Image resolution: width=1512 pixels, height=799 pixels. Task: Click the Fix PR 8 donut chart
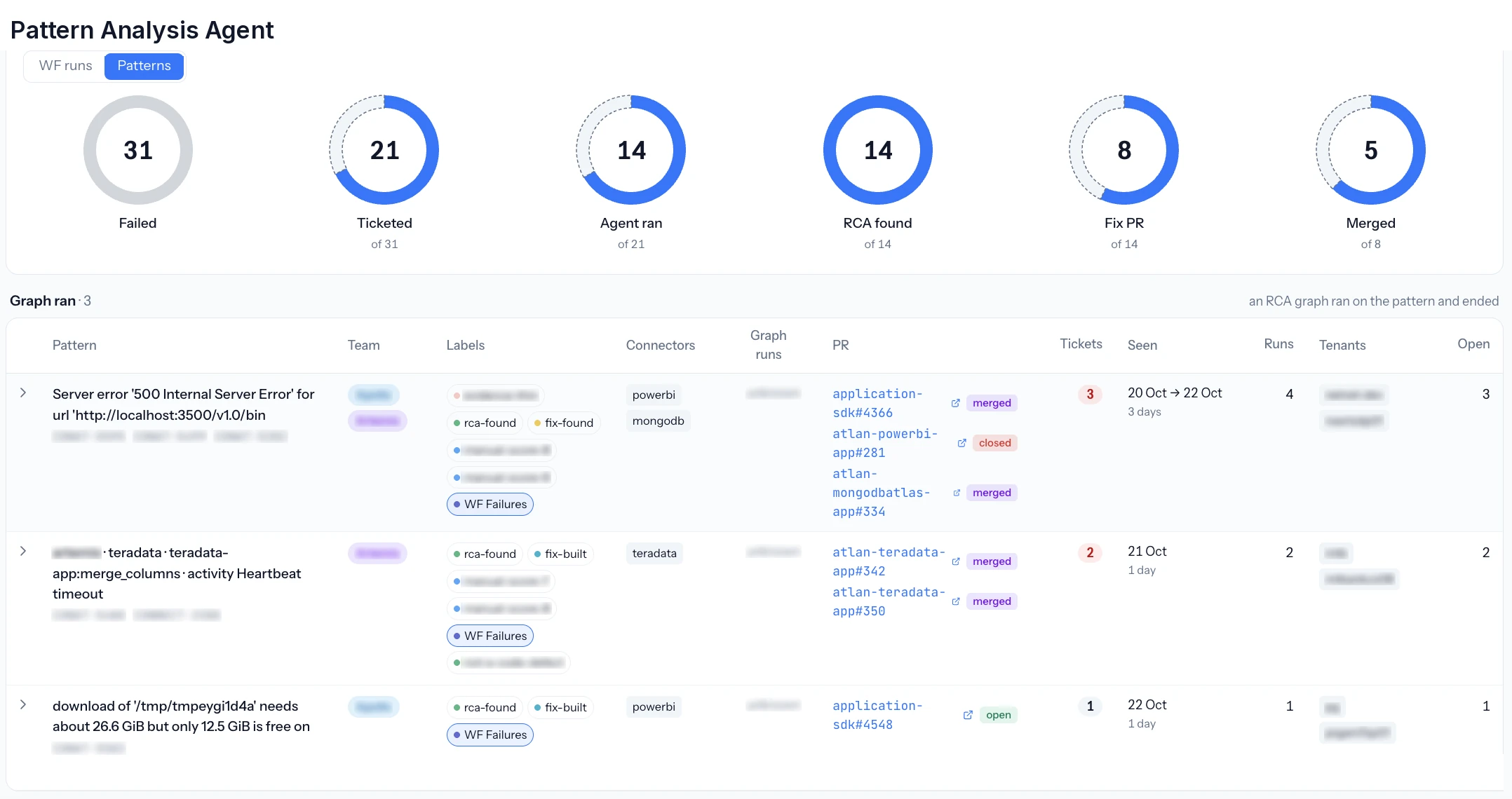1124,150
